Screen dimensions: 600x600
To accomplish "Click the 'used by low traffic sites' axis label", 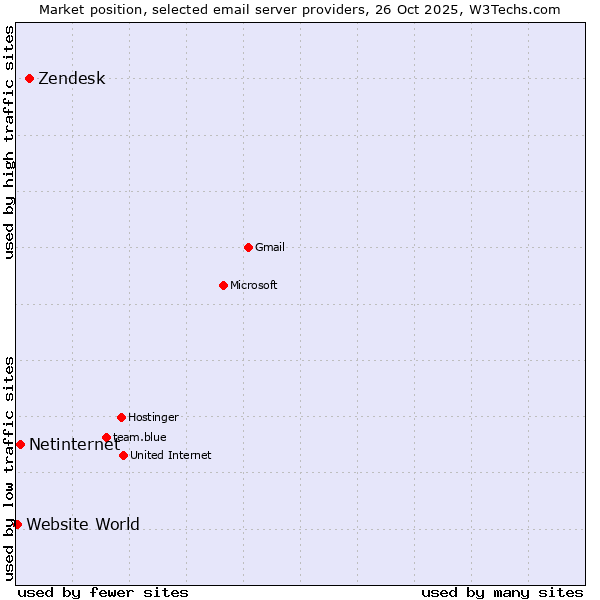I will pos(9,468).
